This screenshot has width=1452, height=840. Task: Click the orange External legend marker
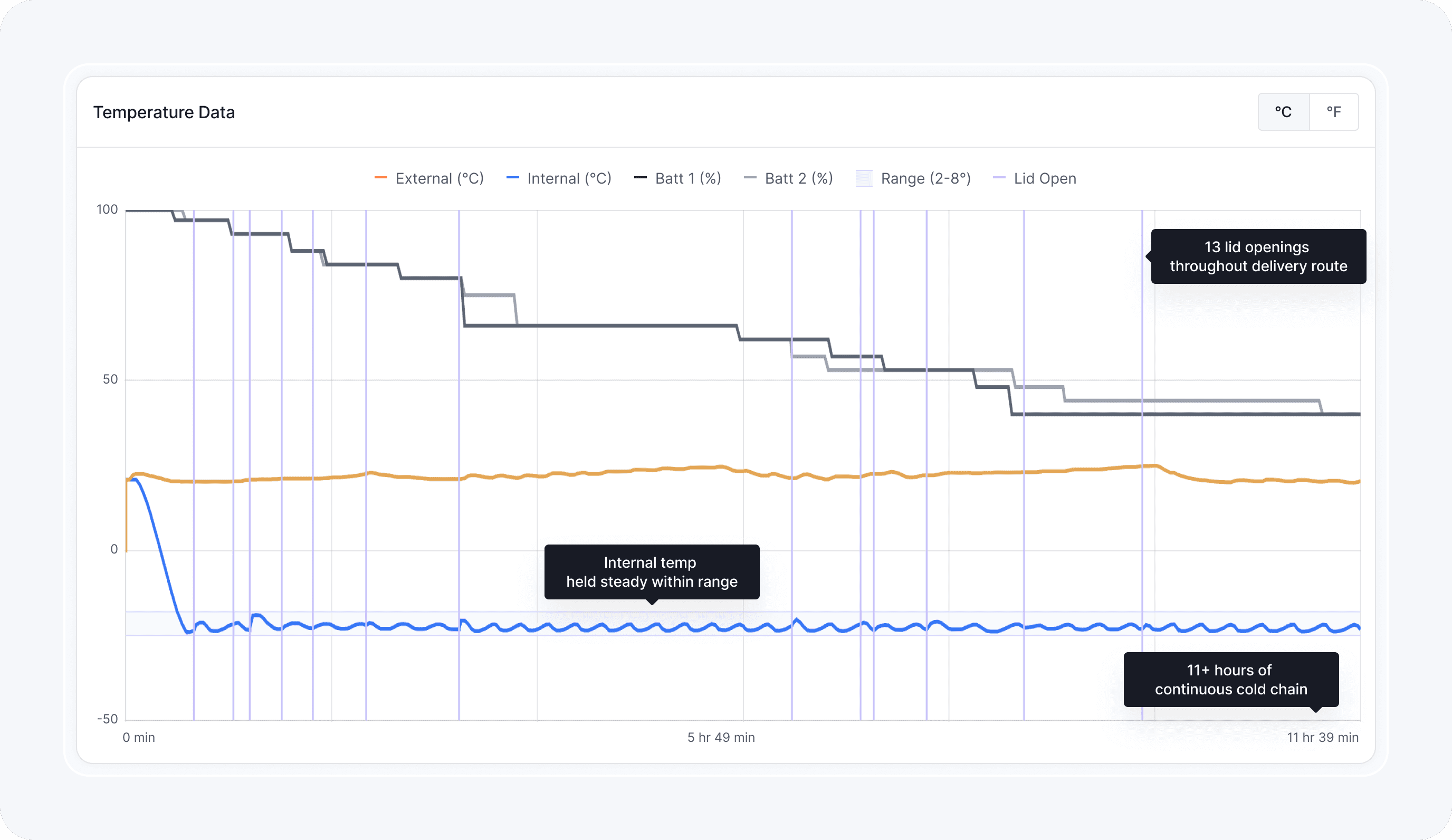[380, 178]
